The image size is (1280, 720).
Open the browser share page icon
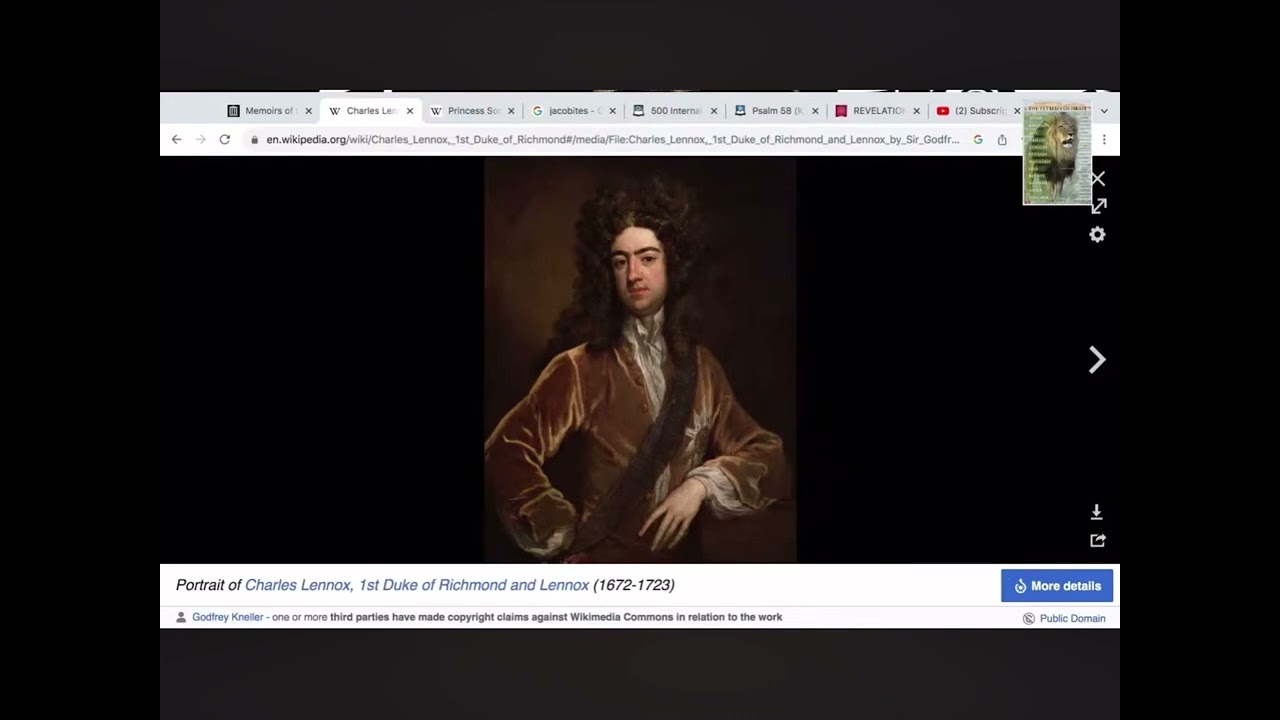click(1002, 140)
